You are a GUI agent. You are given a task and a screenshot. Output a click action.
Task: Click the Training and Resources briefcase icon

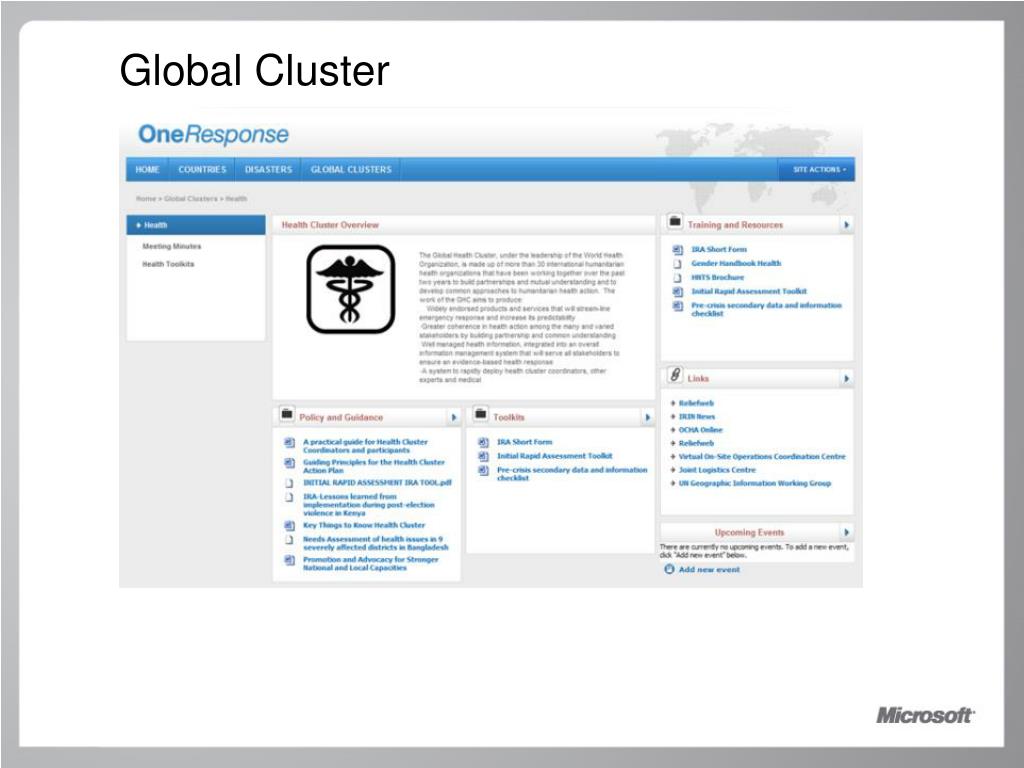(x=675, y=222)
